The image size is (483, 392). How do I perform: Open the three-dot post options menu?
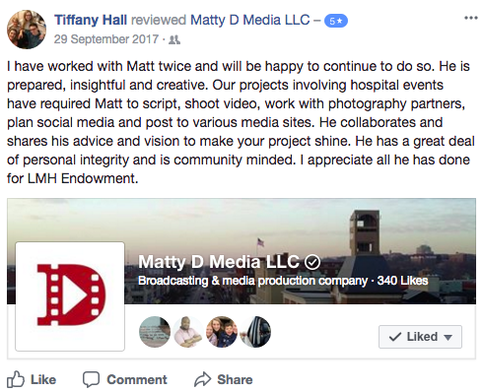pos(471,18)
